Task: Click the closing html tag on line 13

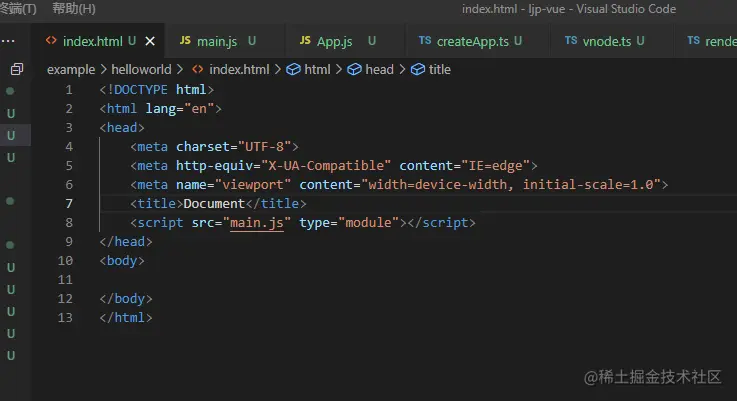Action: (125, 318)
